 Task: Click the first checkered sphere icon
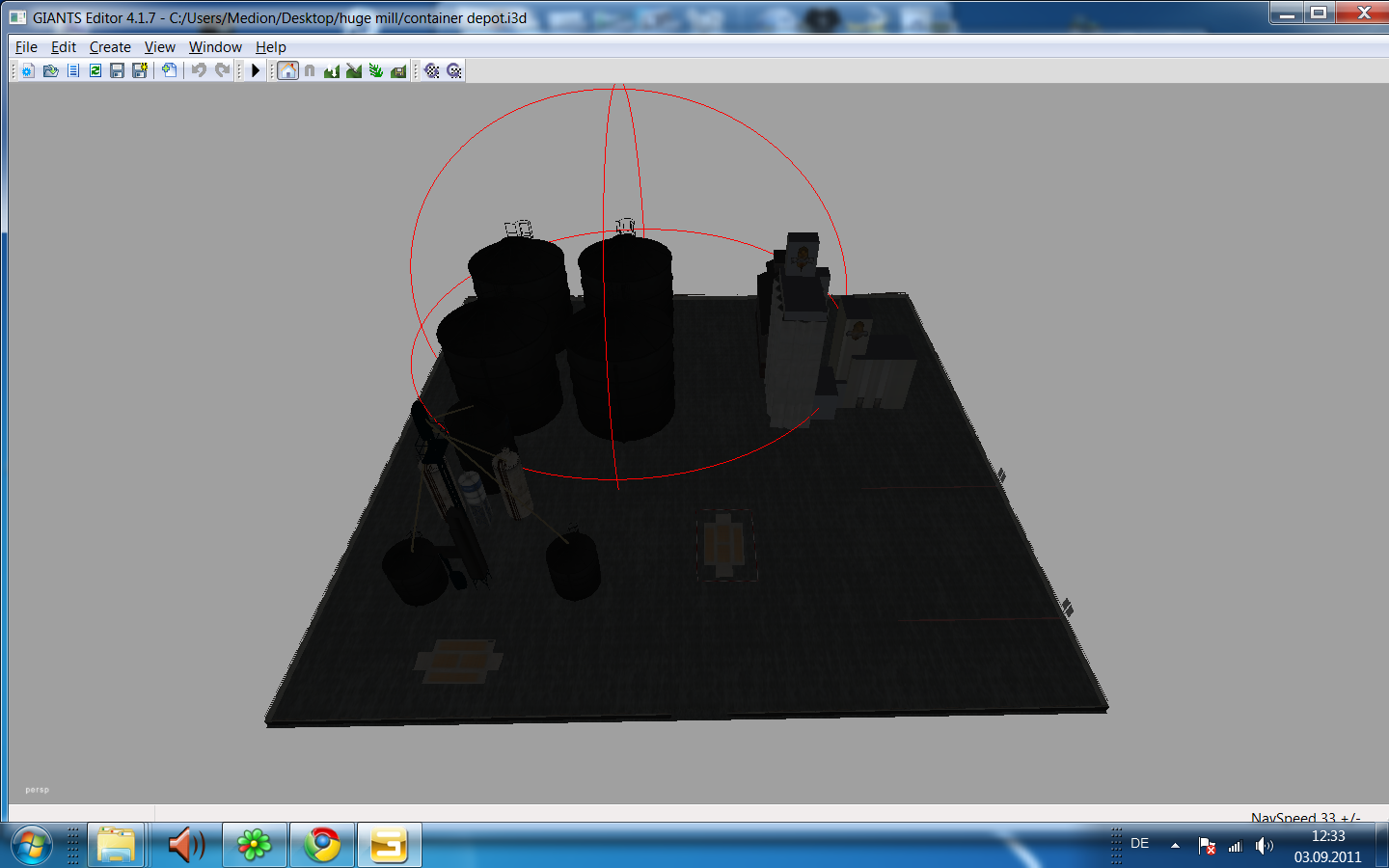tap(432, 70)
